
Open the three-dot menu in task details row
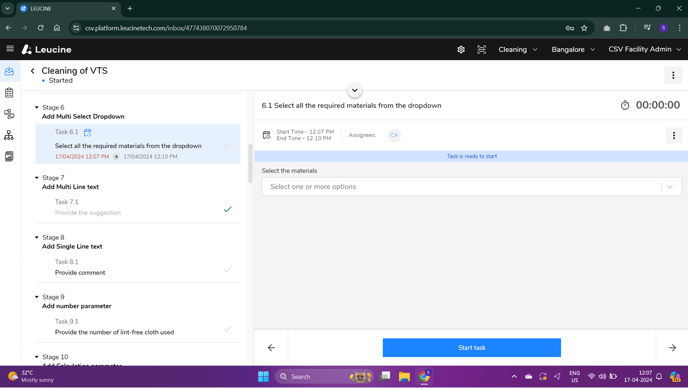pos(674,135)
